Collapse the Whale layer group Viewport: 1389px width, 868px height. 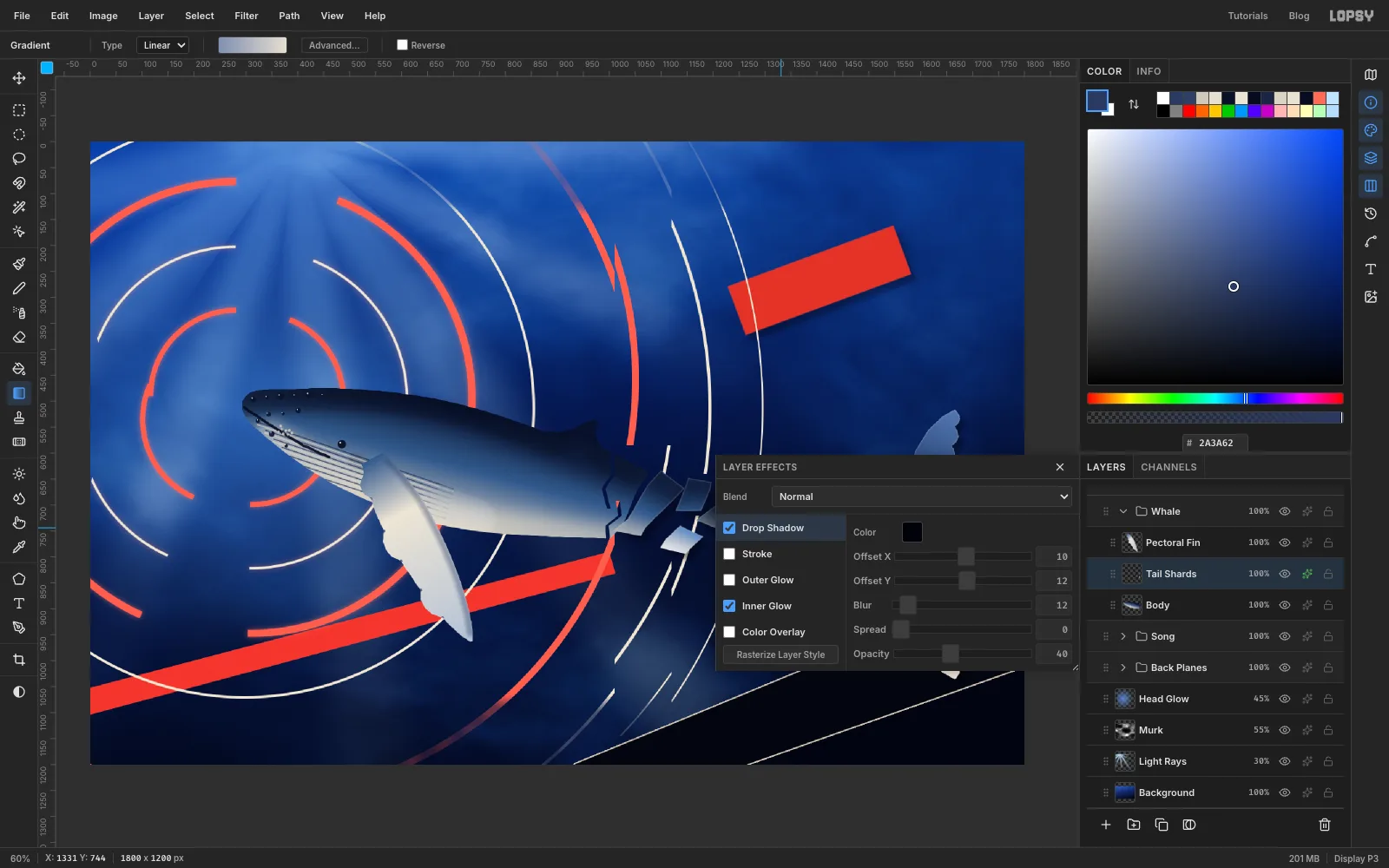coord(1123,511)
